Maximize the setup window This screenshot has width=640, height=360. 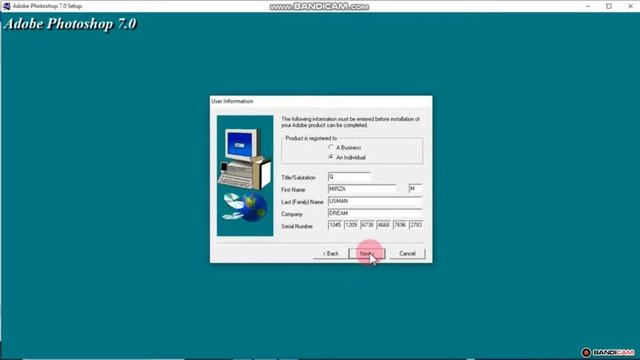[x=609, y=6]
